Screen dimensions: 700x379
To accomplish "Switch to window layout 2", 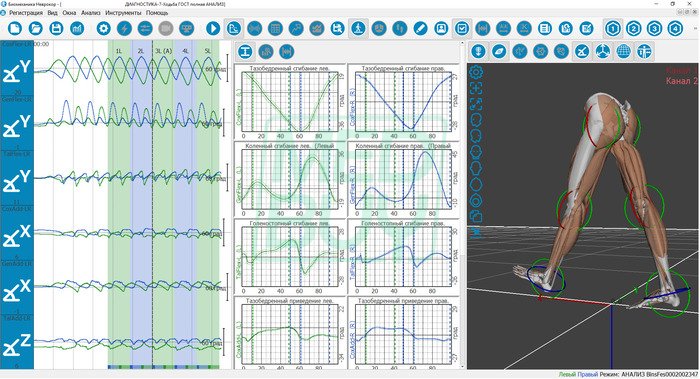I will [x=633, y=29].
